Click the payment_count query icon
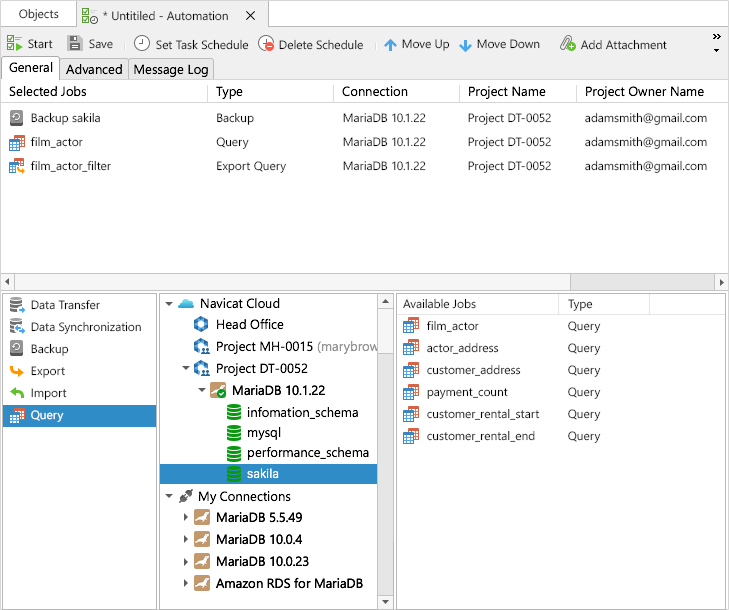This screenshot has height=610, width=729. pyautogui.click(x=411, y=392)
